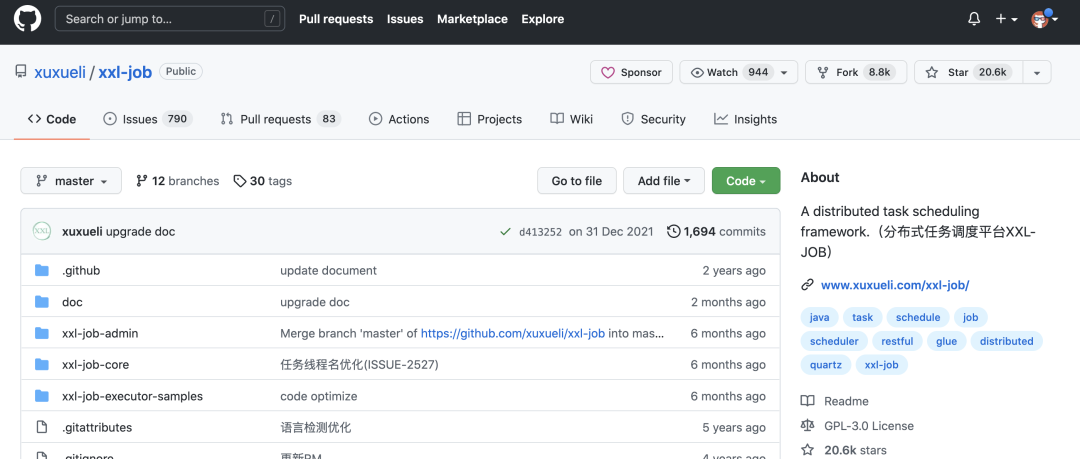Open the github.com/xuxueli/xxl-job link in commit message

(x=513, y=334)
